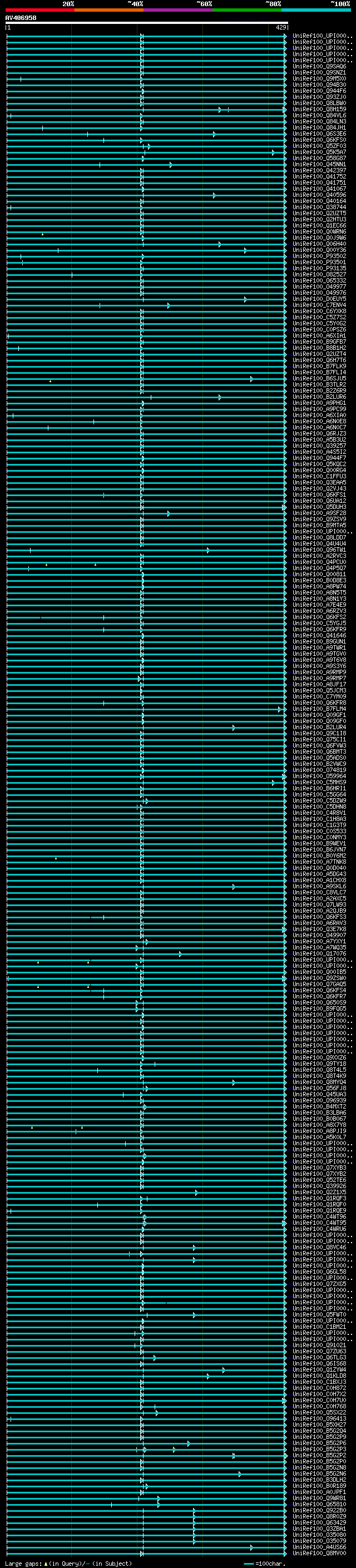Select the last hit UniRef100_Q8MV00

(x=319, y=1553)
